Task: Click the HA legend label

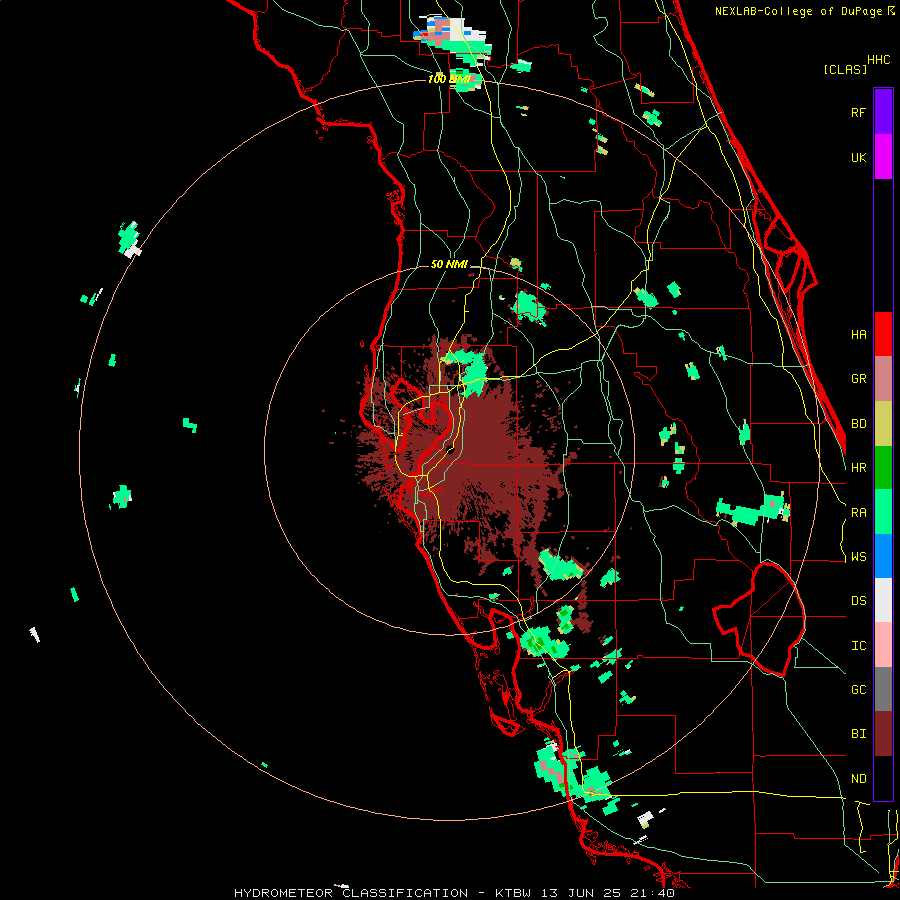Action: coord(858,335)
